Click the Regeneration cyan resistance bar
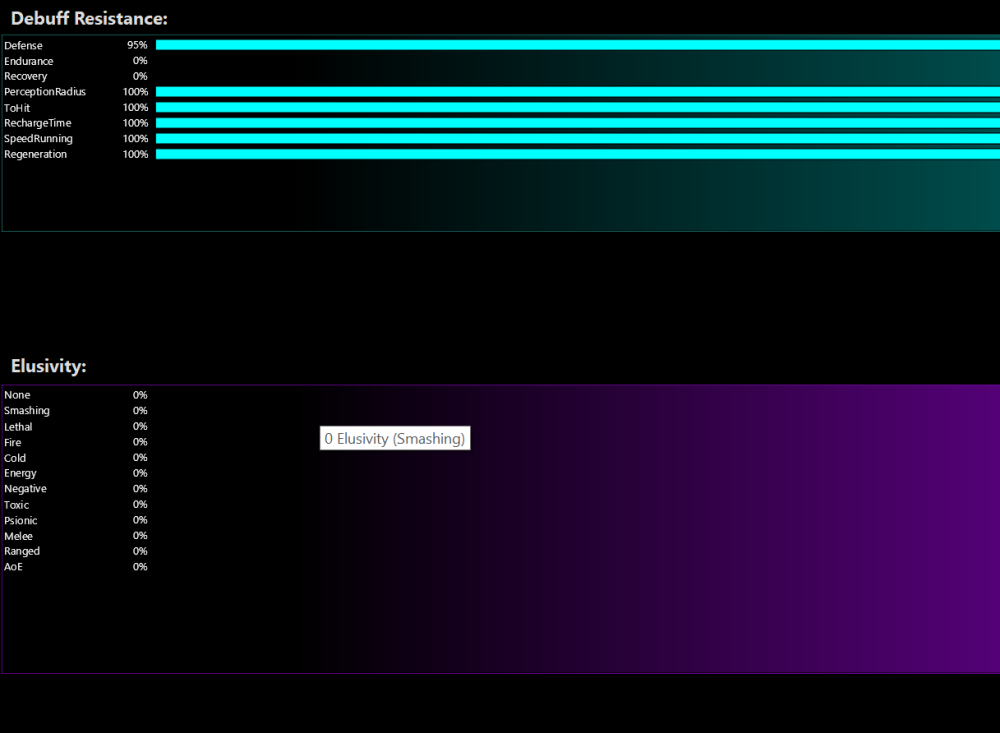 (577, 154)
